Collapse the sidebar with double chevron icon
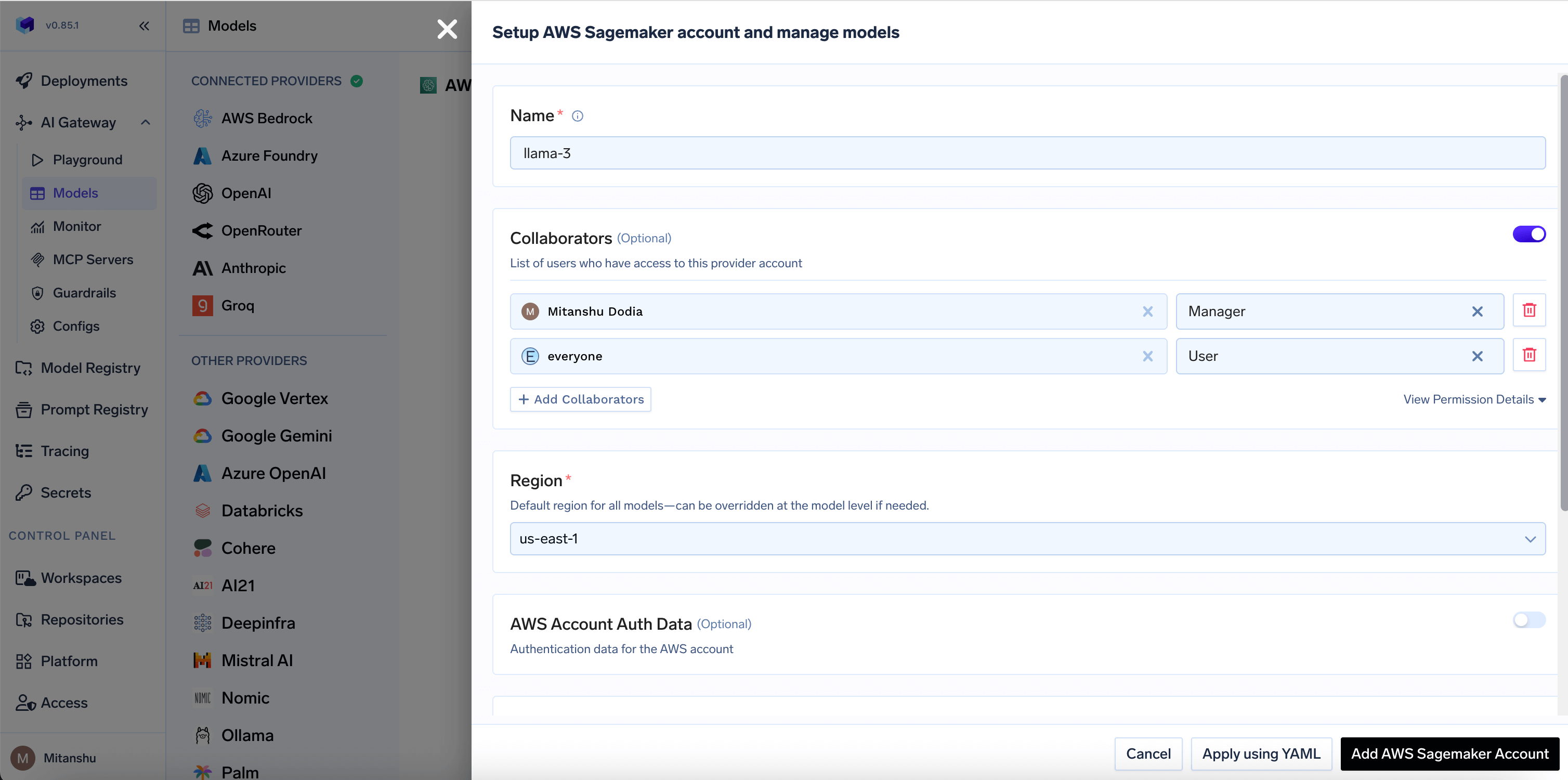Screen dimensions: 1568x780 pyautogui.click(x=143, y=25)
